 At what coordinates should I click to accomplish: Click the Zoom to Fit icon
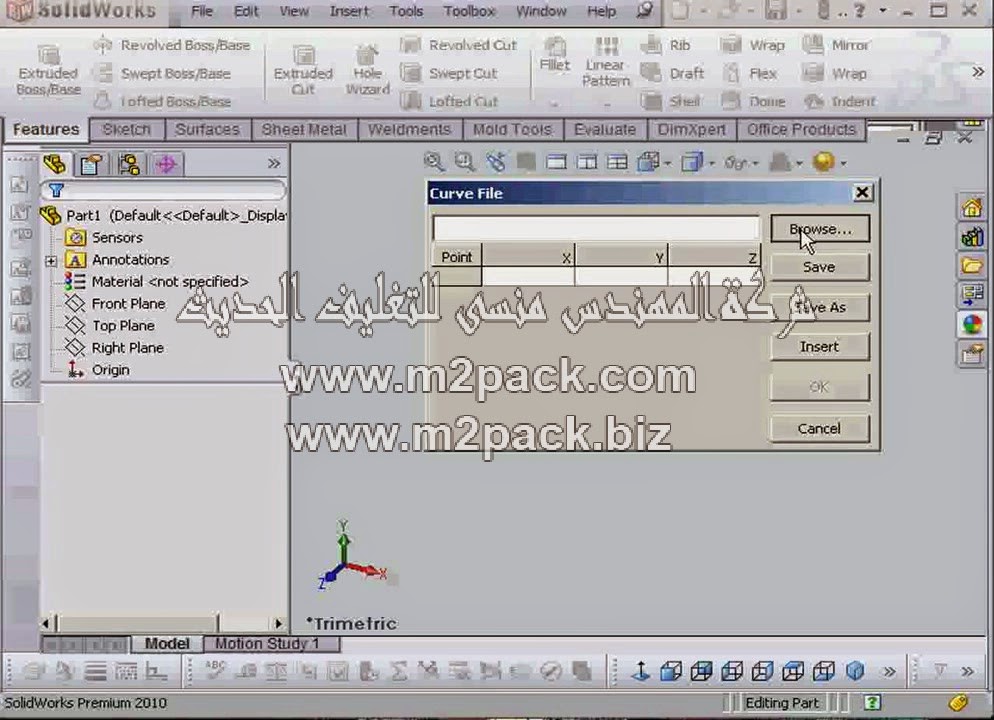434,162
